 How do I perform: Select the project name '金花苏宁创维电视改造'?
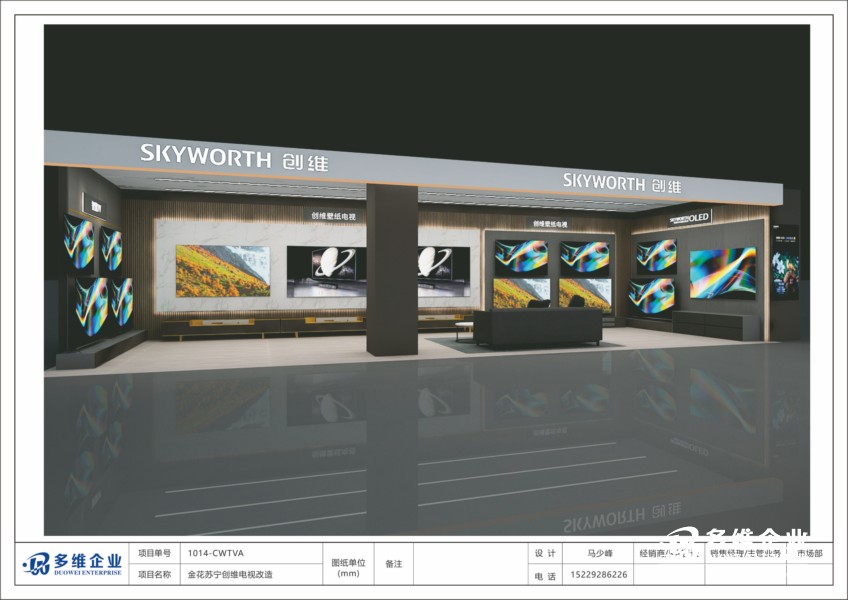coord(230,575)
